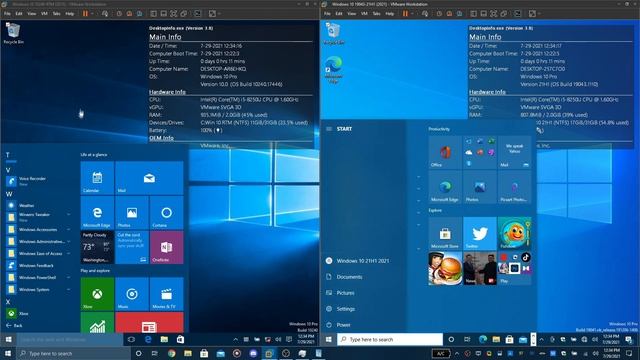Open console view icon in left VMware toolbar

(198, 13)
